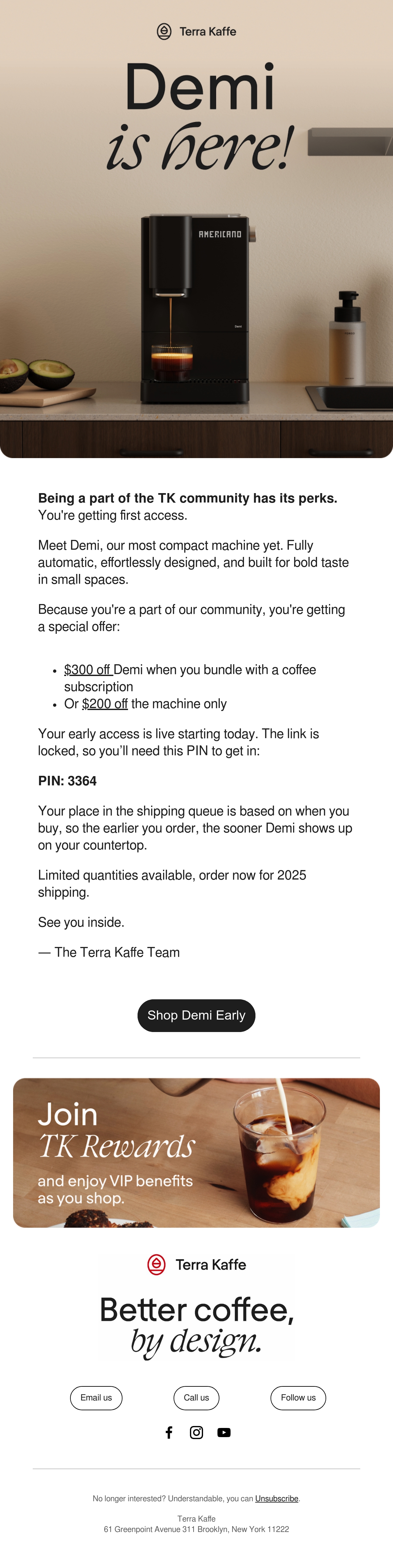The image size is (393, 1568).
Task: Click the Demi is here hero image
Action: 196,229
